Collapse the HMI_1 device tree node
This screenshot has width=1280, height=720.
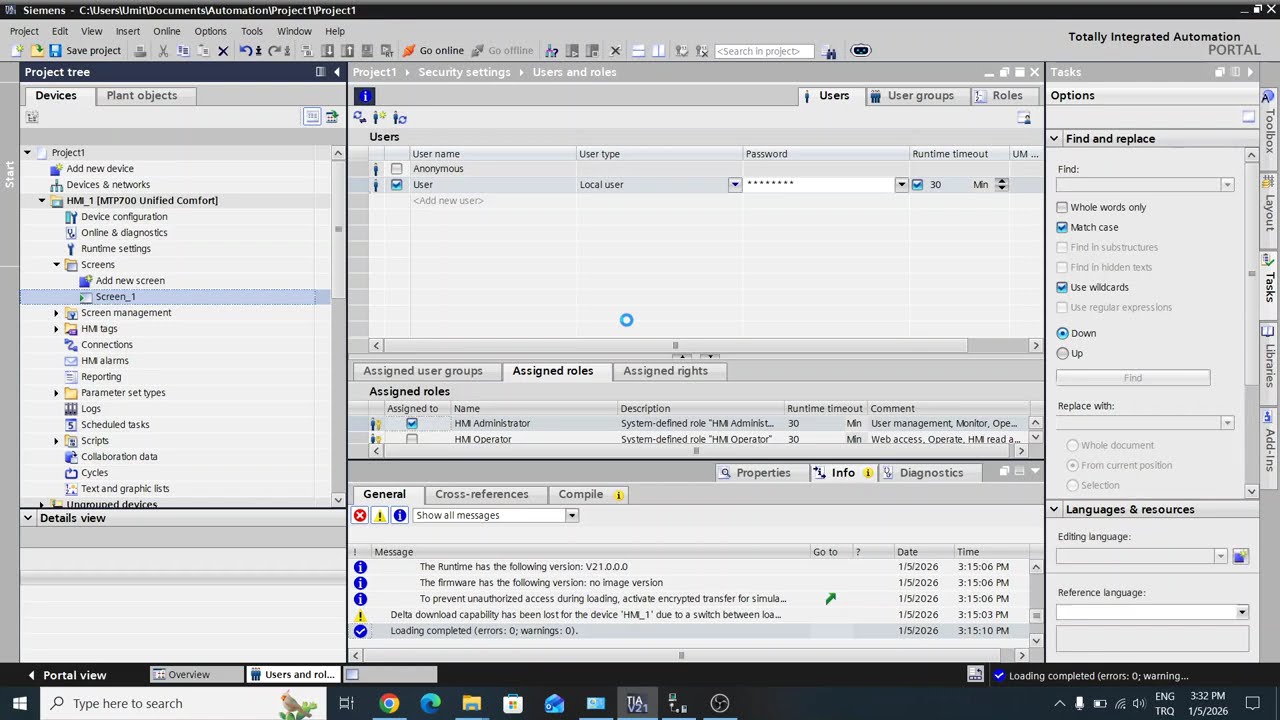click(42, 201)
